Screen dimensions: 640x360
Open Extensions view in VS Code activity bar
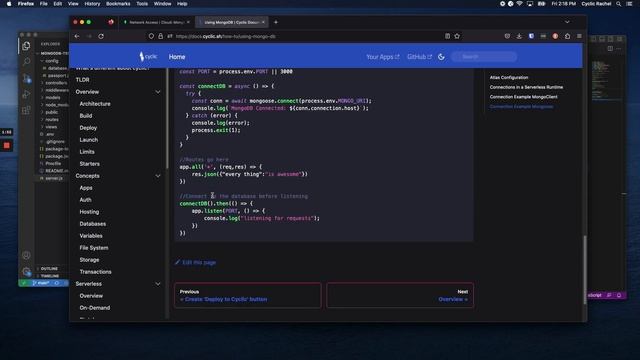26,110
